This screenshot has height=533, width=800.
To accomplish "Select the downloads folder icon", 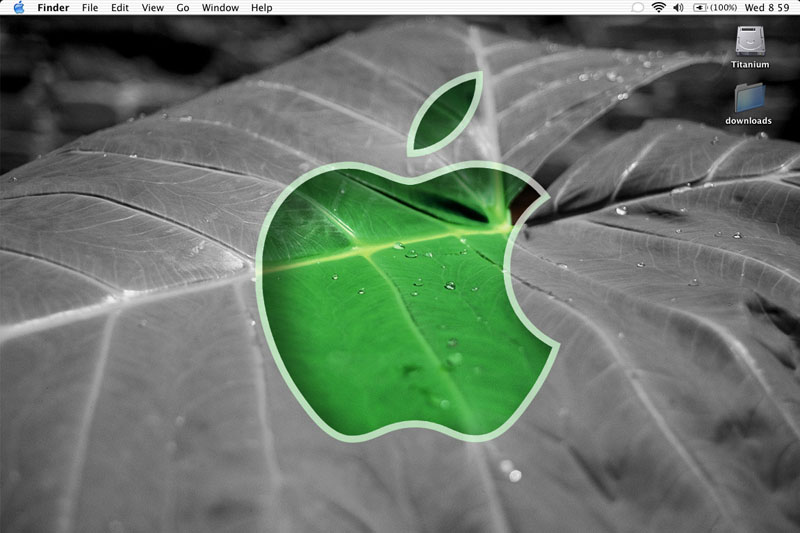I will tap(749, 98).
